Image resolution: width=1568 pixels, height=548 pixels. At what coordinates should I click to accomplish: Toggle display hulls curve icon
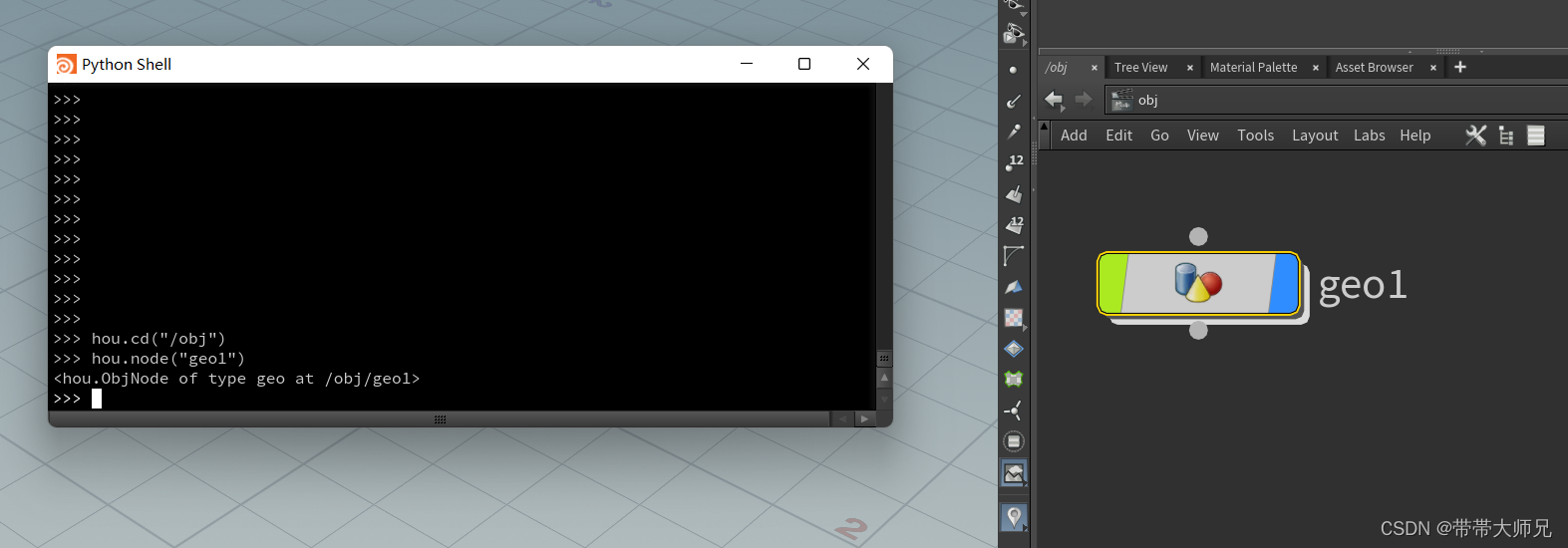tap(1014, 256)
